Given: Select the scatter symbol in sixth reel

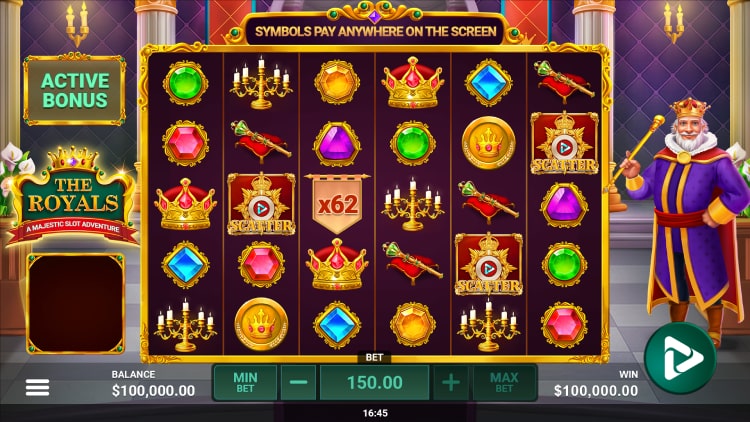Looking at the screenshot, I should pos(564,143).
